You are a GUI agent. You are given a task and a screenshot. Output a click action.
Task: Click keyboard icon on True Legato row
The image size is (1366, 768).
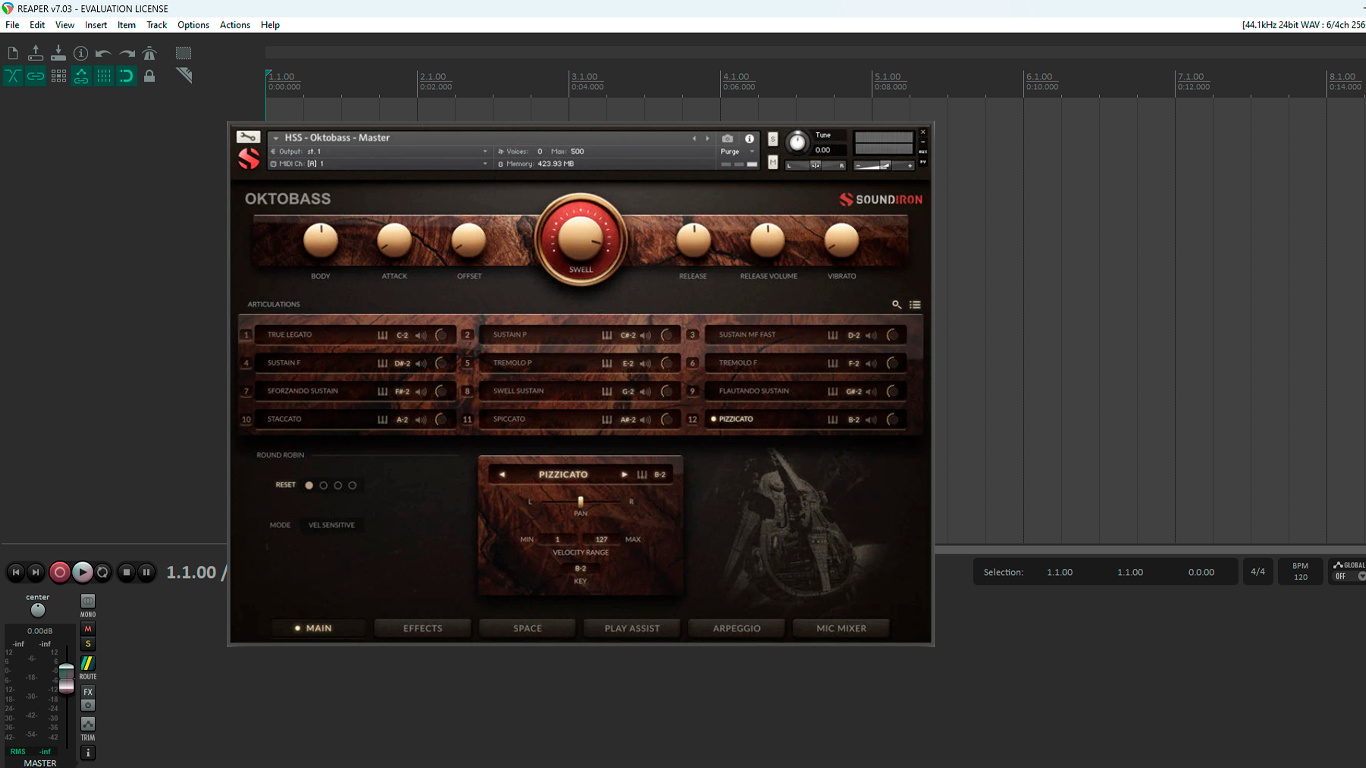[x=382, y=335]
